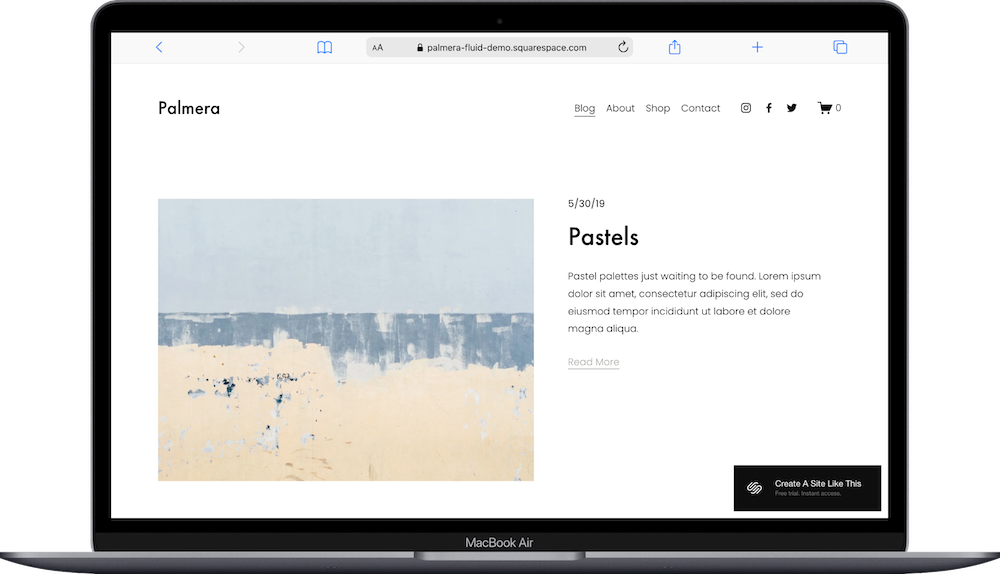Open the Contact navigation link
Viewport: 1000px width, 574px height.
coord(700,108)
